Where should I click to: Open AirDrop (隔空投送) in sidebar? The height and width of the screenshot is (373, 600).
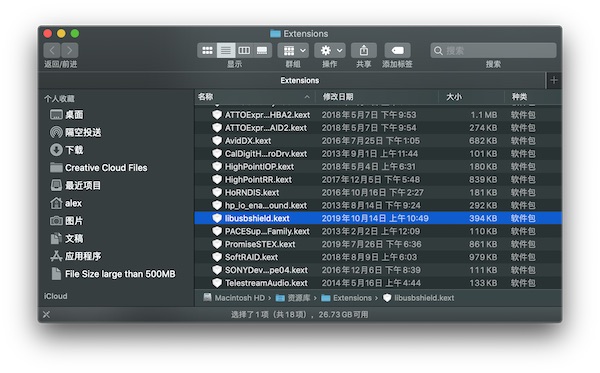tap(76, 132)
